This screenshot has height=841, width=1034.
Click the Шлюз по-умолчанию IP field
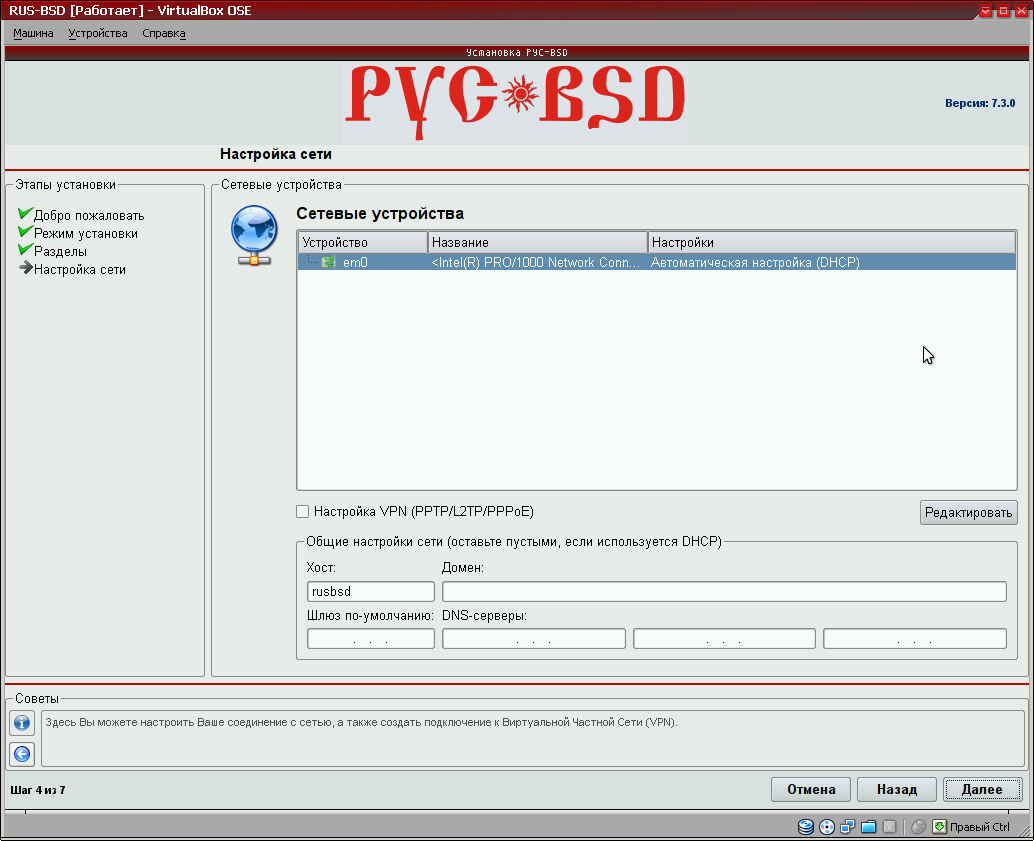(371, 639)
